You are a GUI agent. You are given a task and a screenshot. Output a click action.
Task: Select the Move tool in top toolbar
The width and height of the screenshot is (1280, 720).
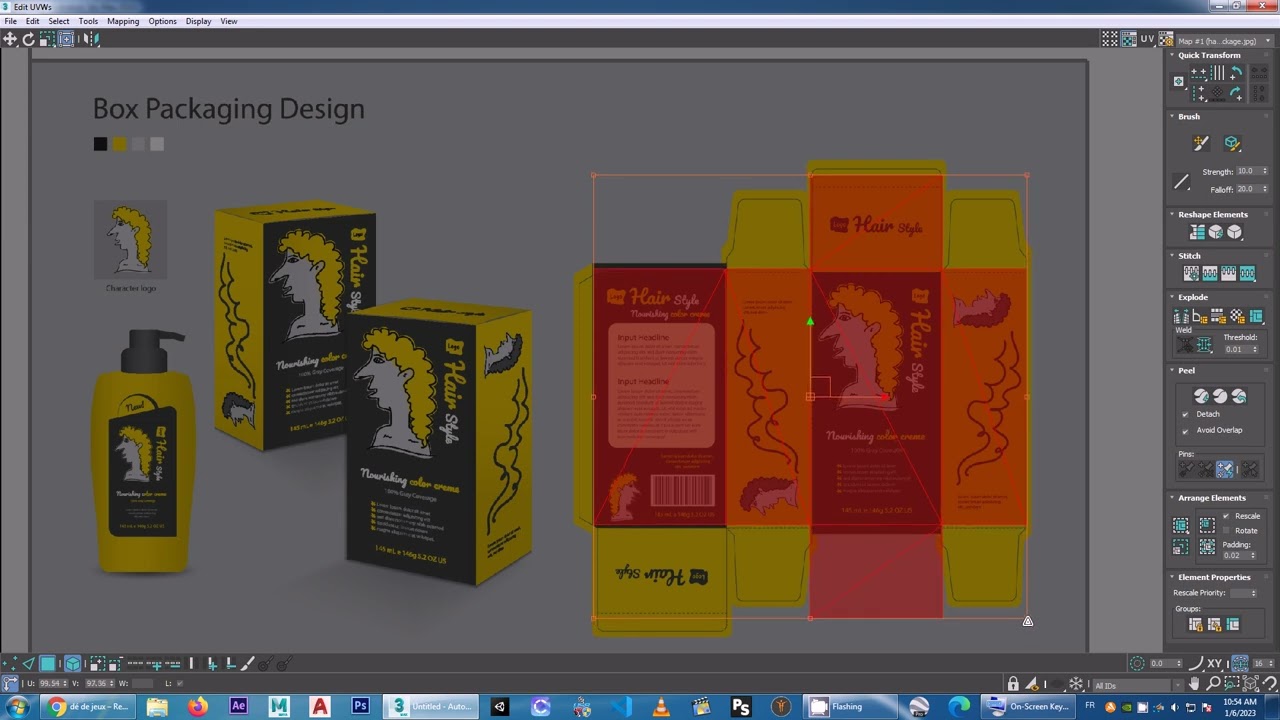pyautogui.click(x=10, y=39)
